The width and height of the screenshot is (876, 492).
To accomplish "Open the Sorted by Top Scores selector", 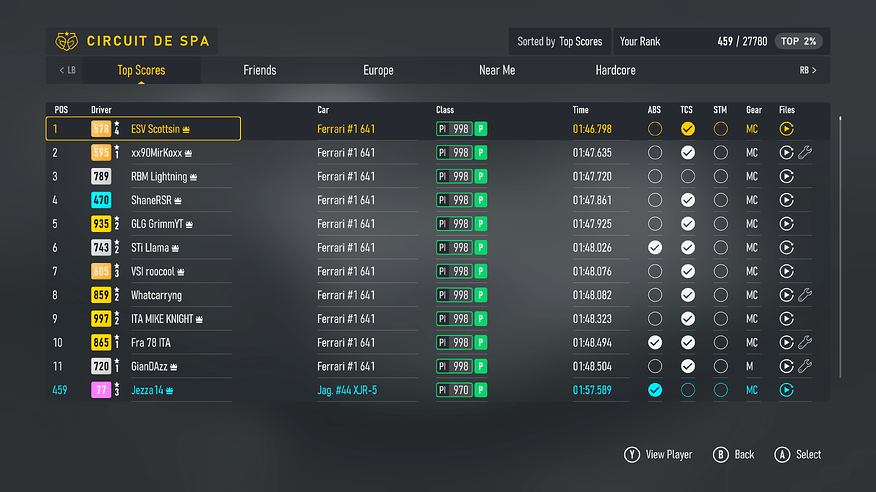I will coord(559,41).
